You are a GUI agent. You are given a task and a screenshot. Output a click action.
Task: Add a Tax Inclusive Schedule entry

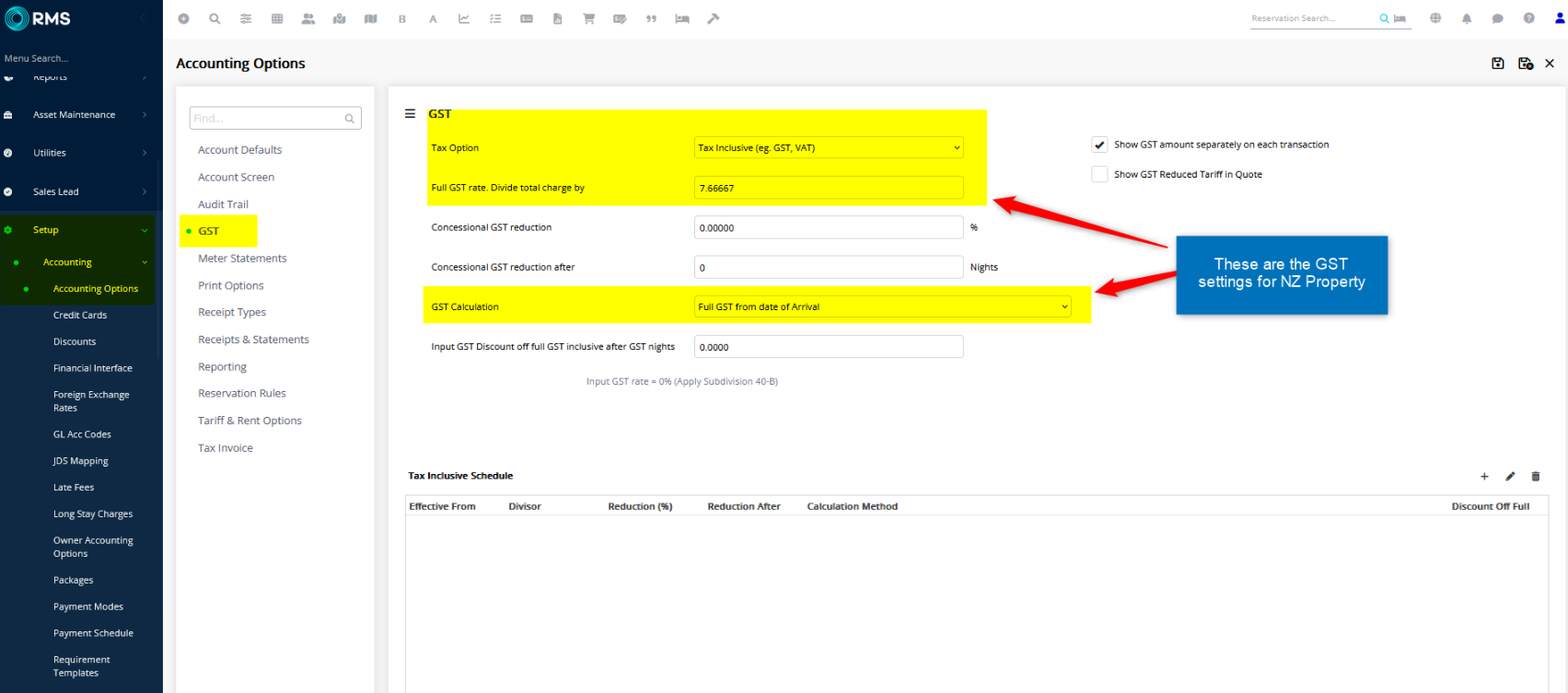(x=1484, y=477)
